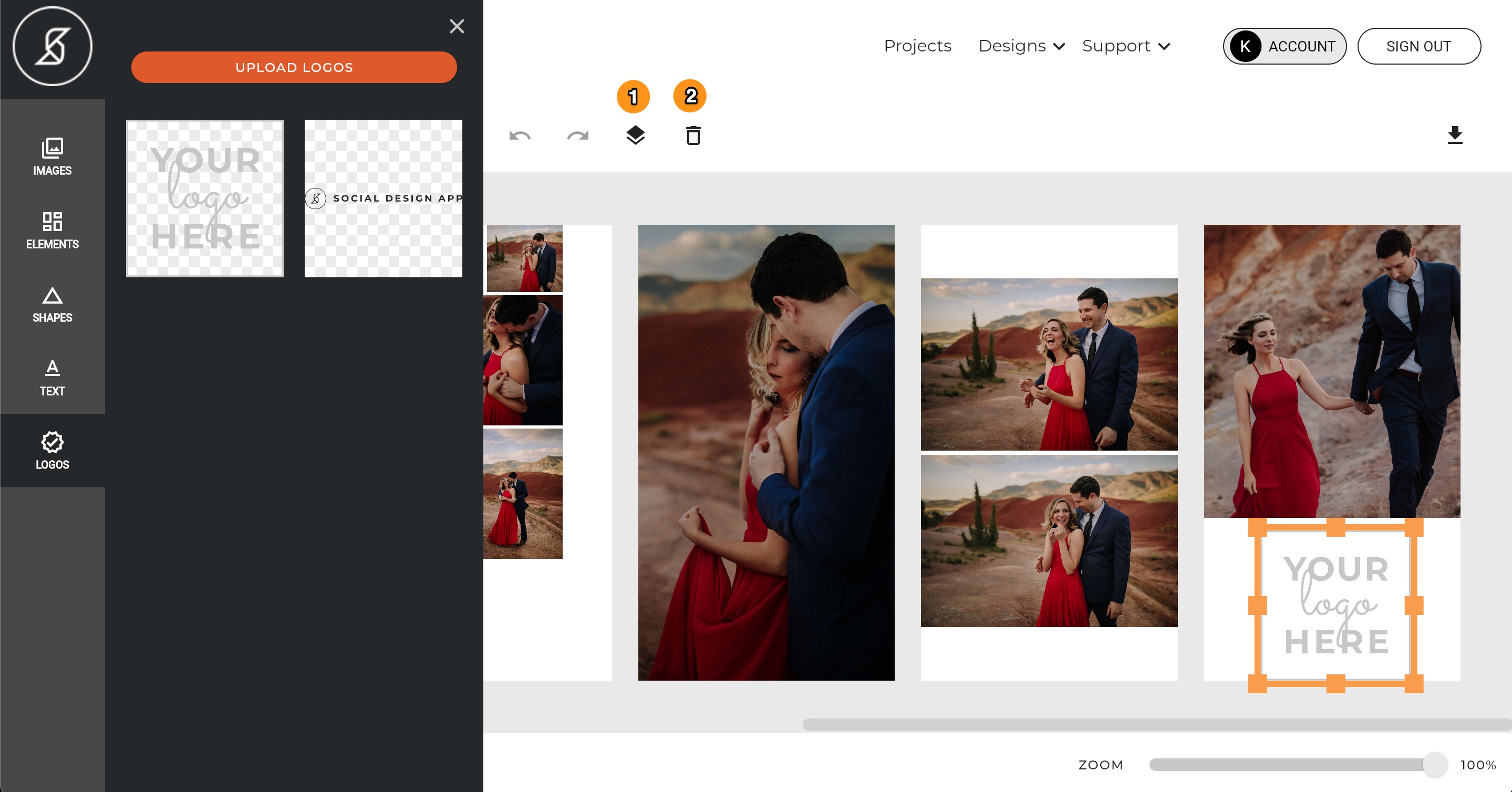Open the layers arrangement icon
The height and width of the screenshot is (792, 1512).
635,136
